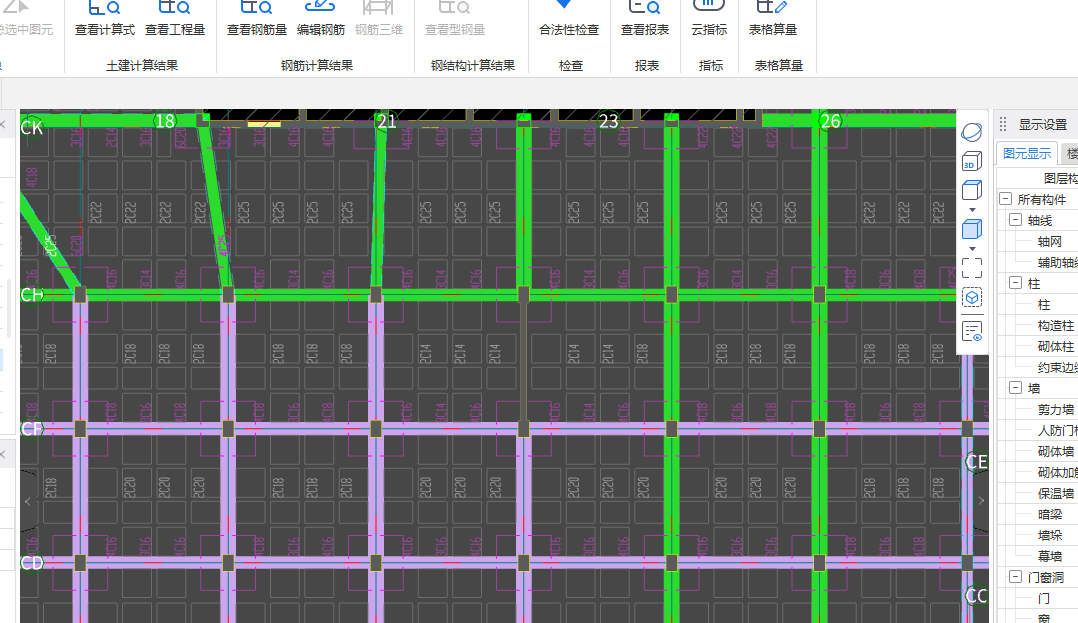Select 暗梁 tree row
1078x623 pixels.
pyautogui.click(x=1050, y=514)
